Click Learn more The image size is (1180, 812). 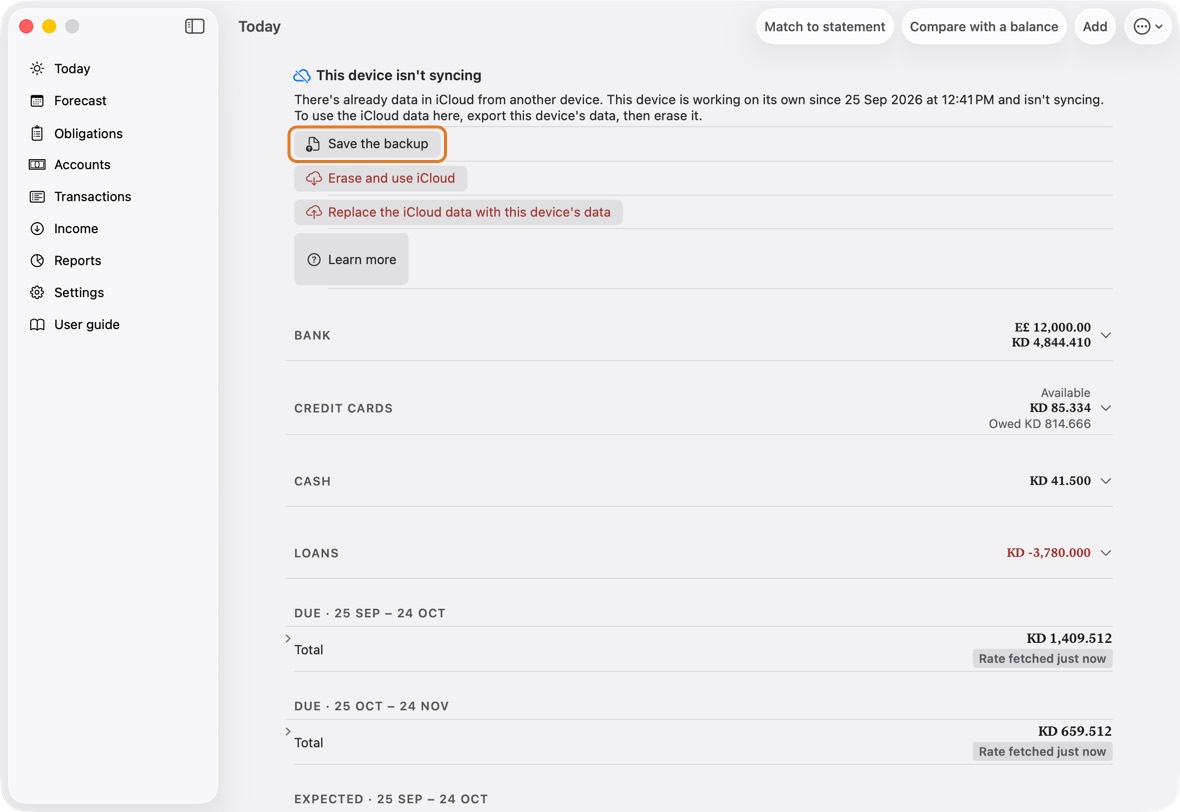351,260
